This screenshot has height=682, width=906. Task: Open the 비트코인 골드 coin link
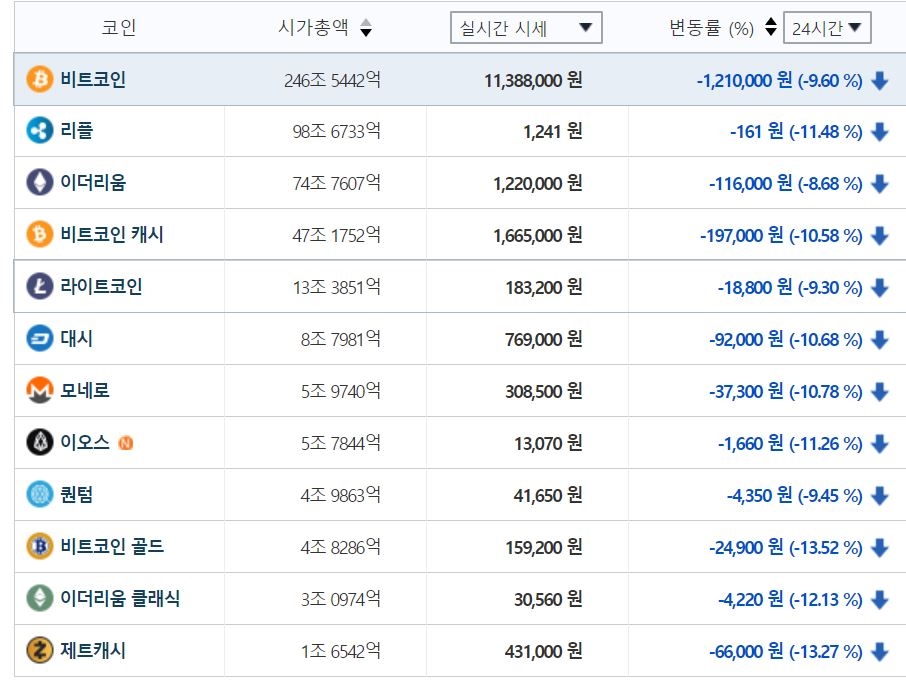pyautogui.click(x=112, y=547)
